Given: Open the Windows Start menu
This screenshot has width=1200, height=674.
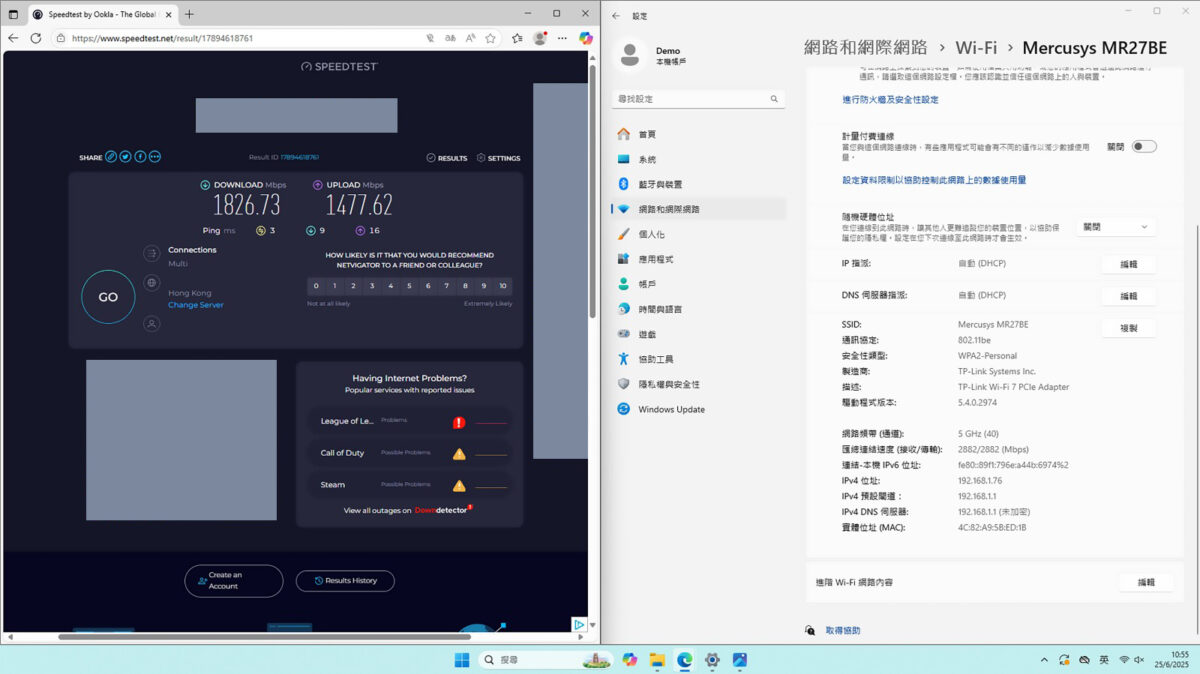Looking at the screenshot, I should pos(462,660).
